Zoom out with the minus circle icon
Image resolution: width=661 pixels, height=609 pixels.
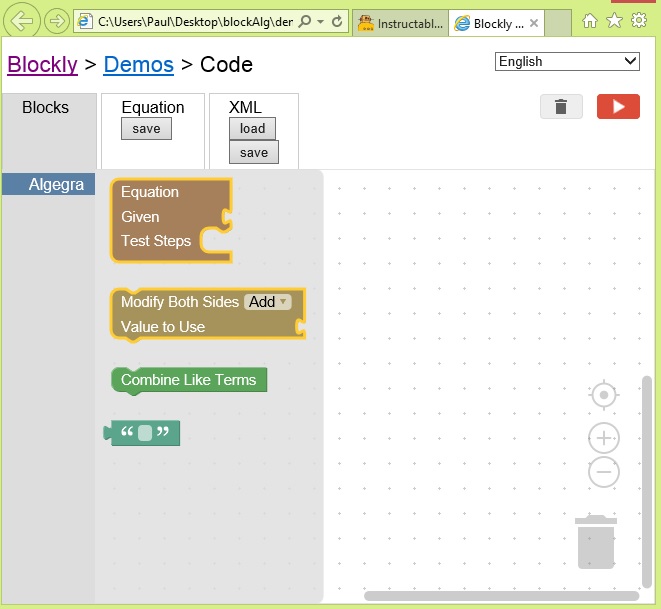(604, 472)
